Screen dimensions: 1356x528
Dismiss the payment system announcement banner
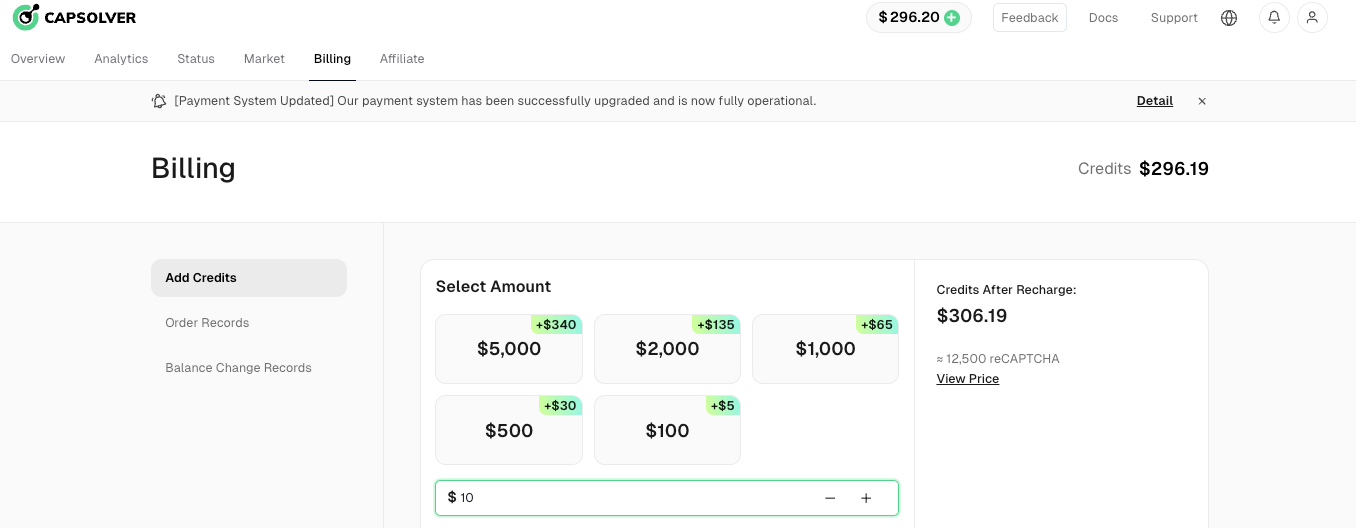tap(1202, 101)
